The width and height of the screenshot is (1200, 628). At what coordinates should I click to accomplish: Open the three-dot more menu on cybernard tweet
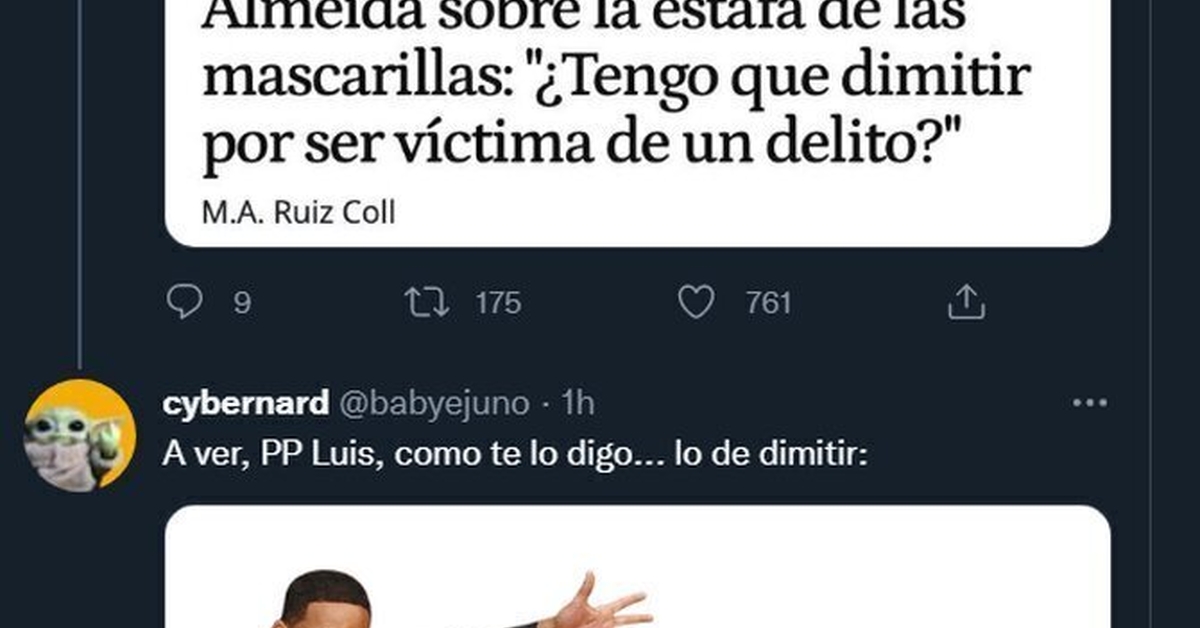(1089, 403)
